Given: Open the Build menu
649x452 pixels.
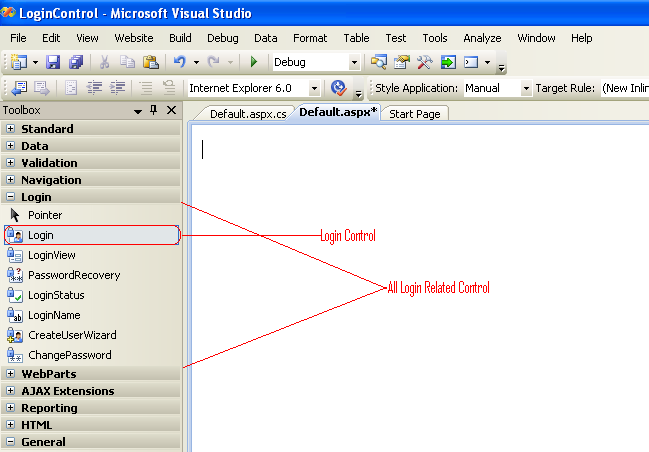Looking at the screenshot, I should tap(180, 38).
